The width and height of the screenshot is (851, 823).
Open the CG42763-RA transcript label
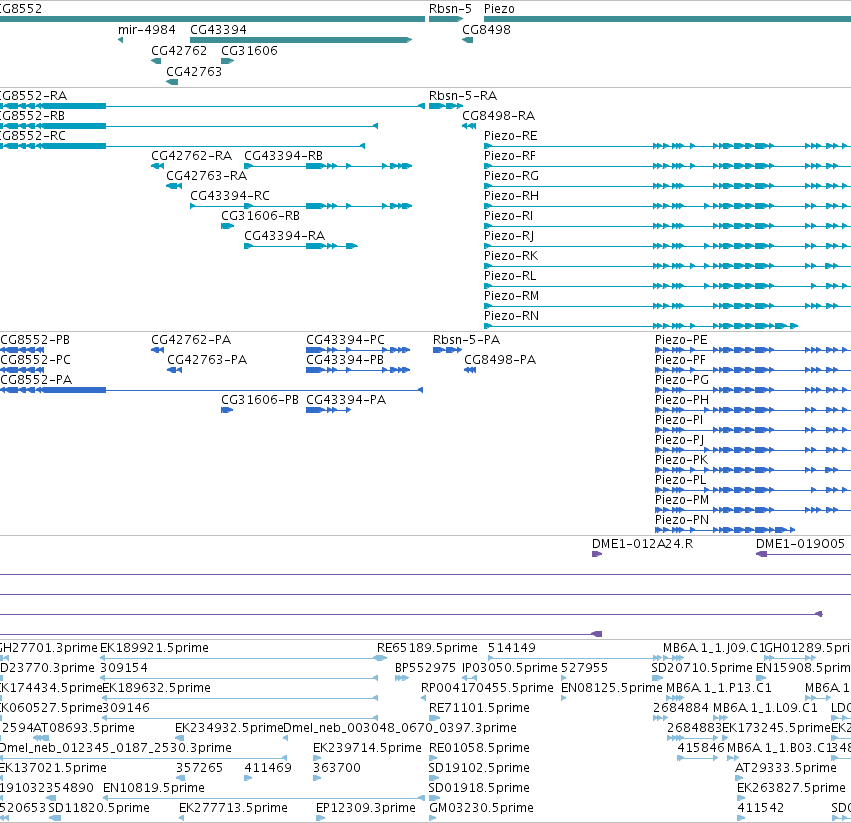206,176
